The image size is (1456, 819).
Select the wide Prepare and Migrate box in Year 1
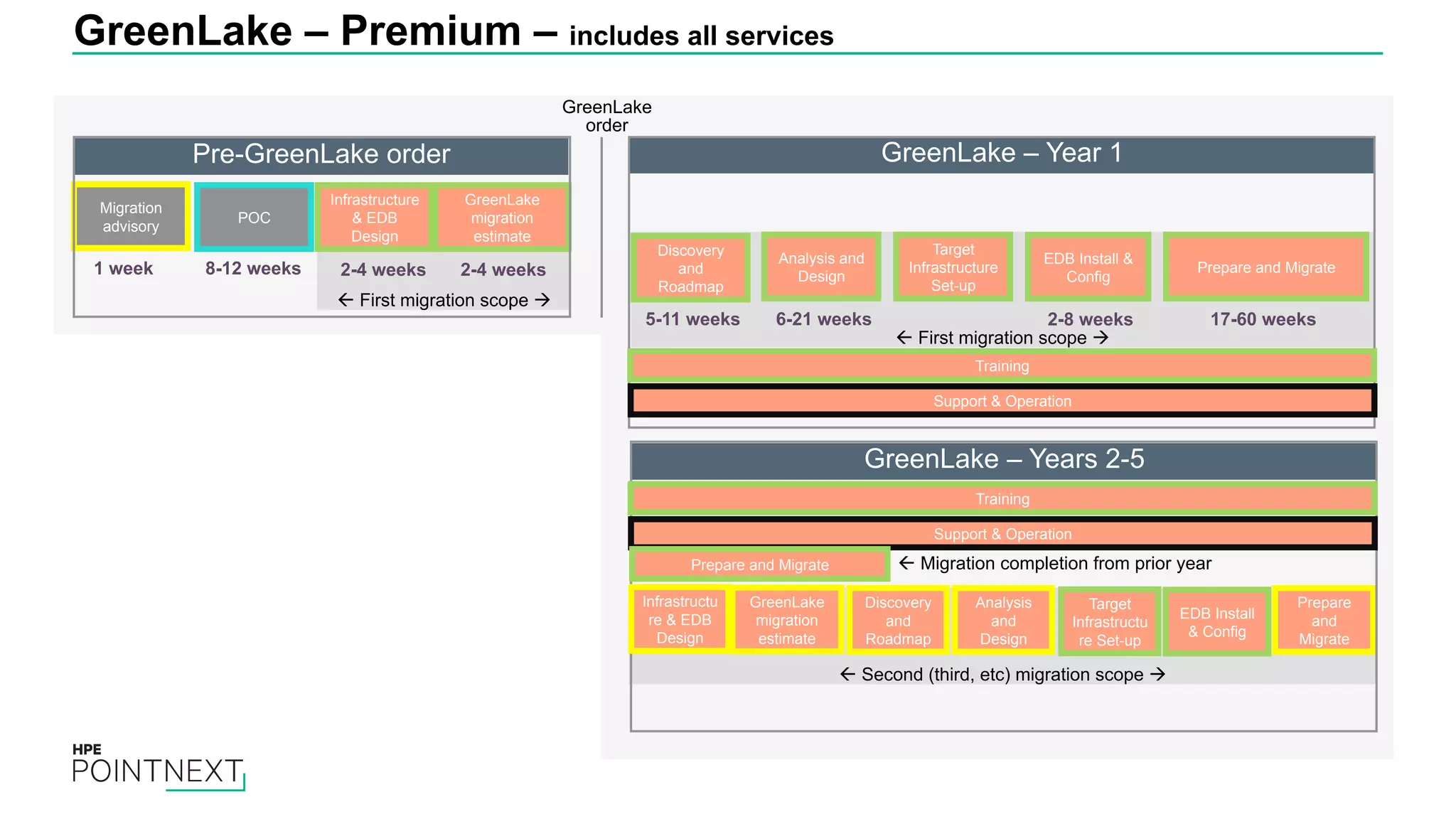click(1265, 267)
